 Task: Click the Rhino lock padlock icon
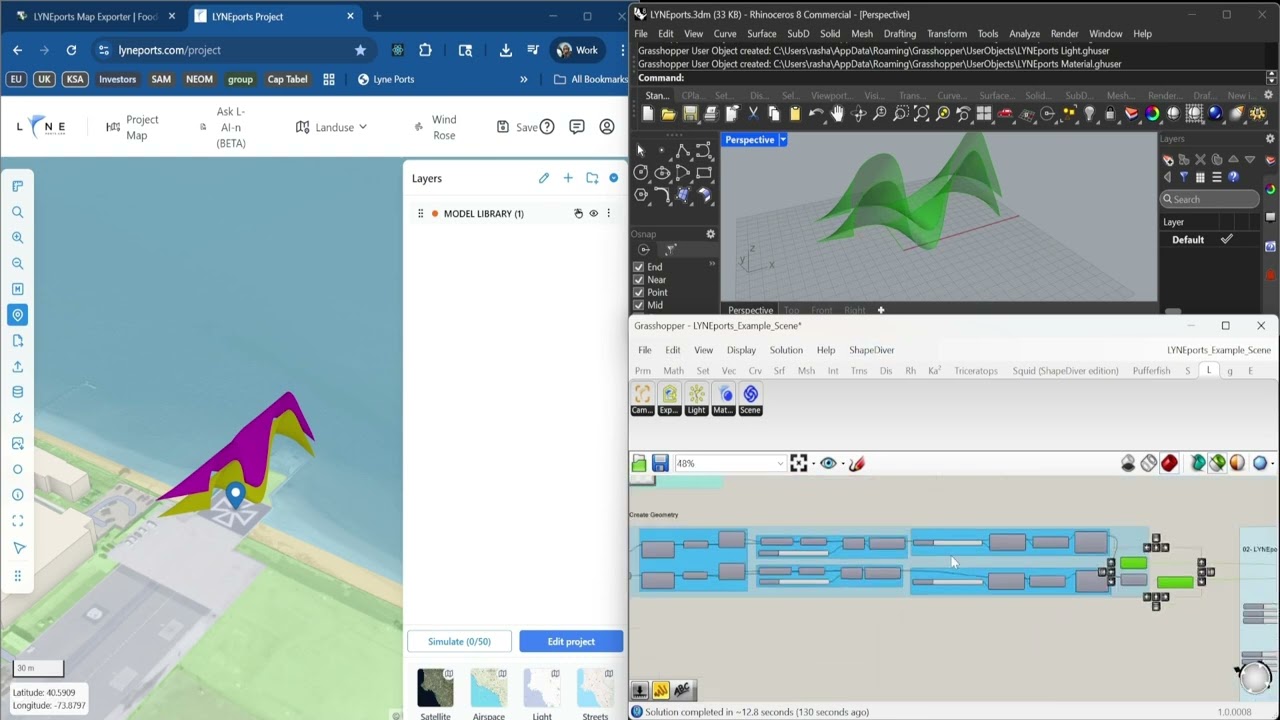pyautogui.click(x=1110, y=114)
